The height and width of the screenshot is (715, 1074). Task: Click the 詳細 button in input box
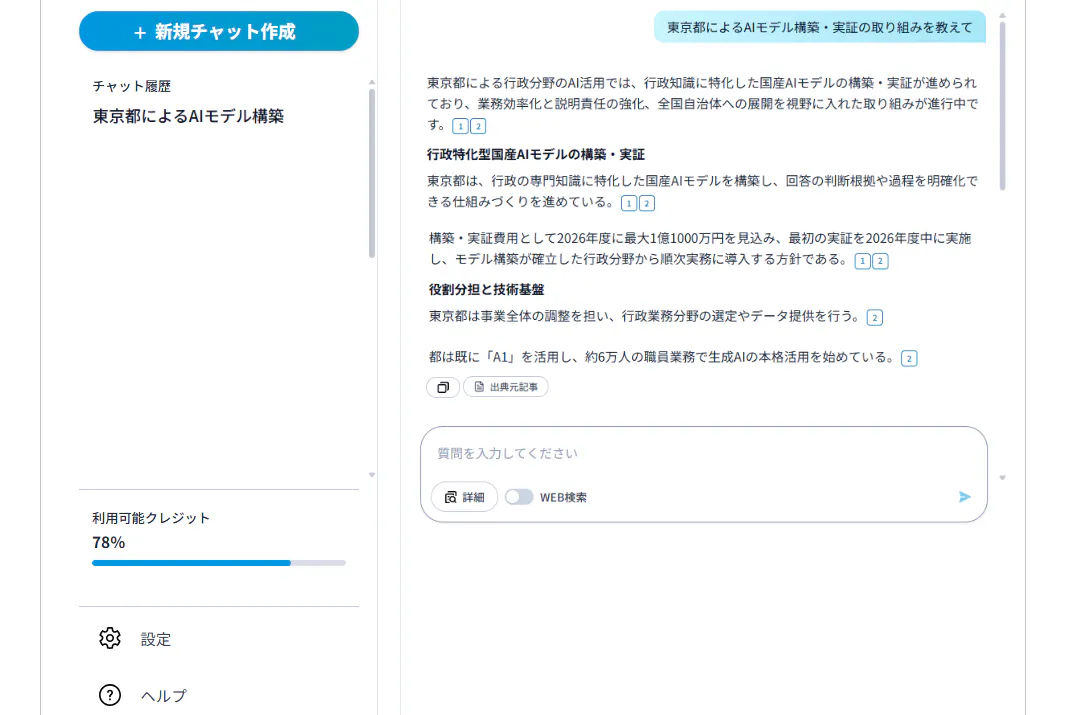464,497
